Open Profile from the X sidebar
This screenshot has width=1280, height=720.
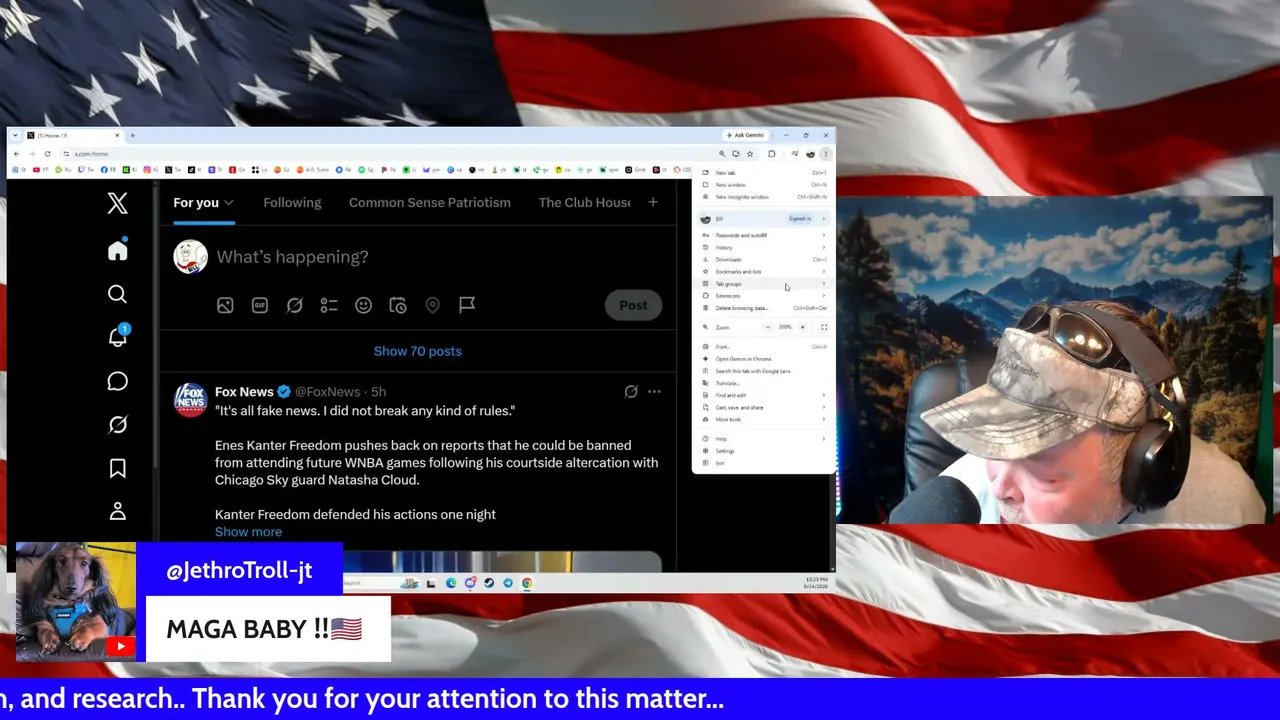pos(117,512)
